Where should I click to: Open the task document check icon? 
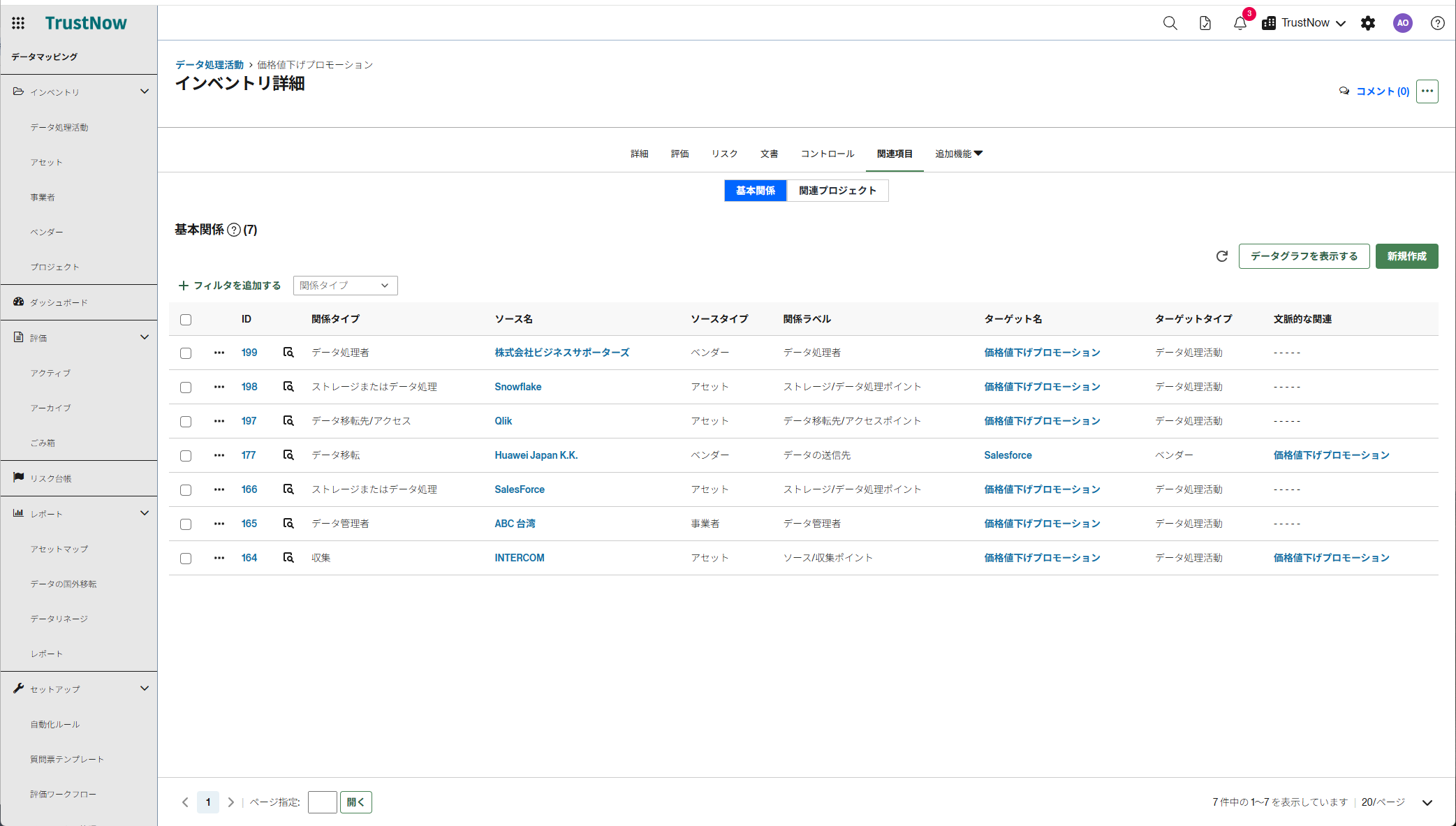pos(1205,23)
